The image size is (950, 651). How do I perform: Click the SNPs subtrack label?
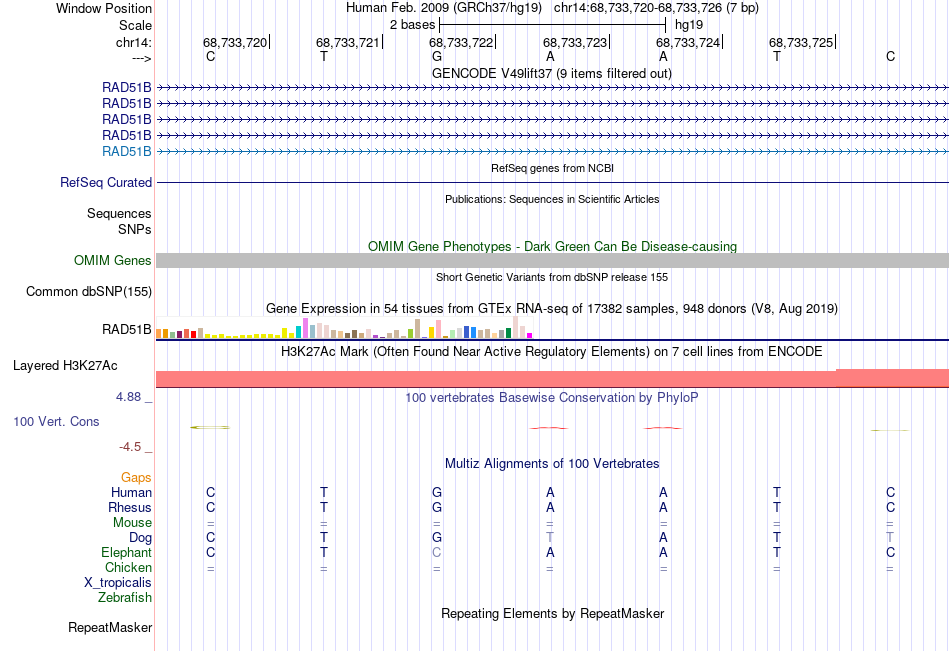[x=135, y=229]
